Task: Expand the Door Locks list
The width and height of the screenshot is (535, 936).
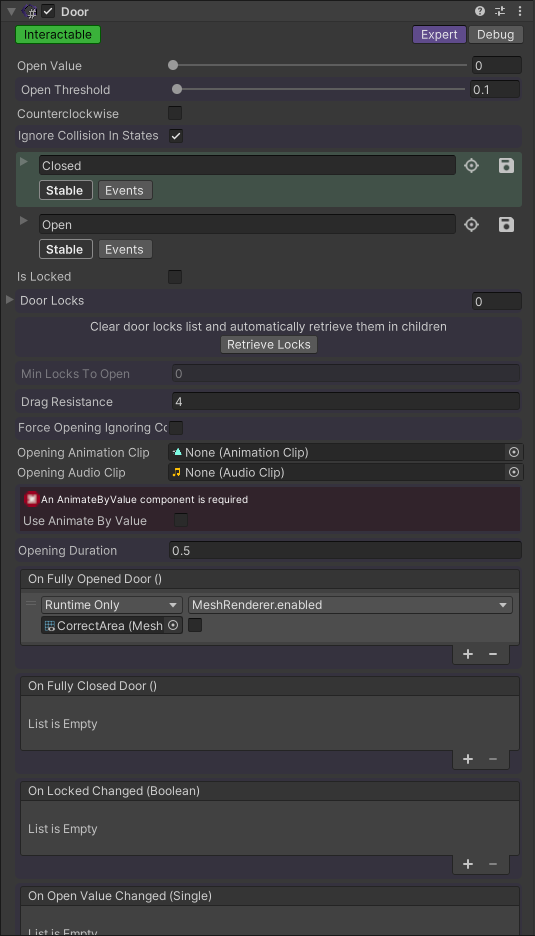Action: click(10, 300)
